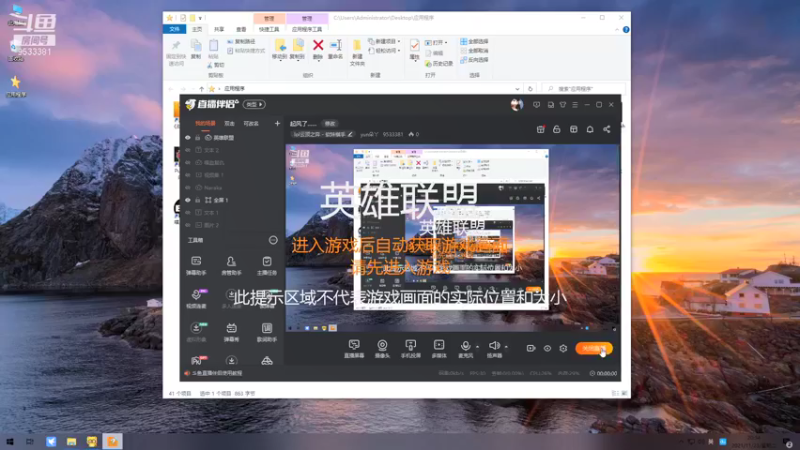Open the usage tutorial link at bottom left
The width and height of the screenshot is (800, 450).
pyautogui.click(x=214, y=373)
